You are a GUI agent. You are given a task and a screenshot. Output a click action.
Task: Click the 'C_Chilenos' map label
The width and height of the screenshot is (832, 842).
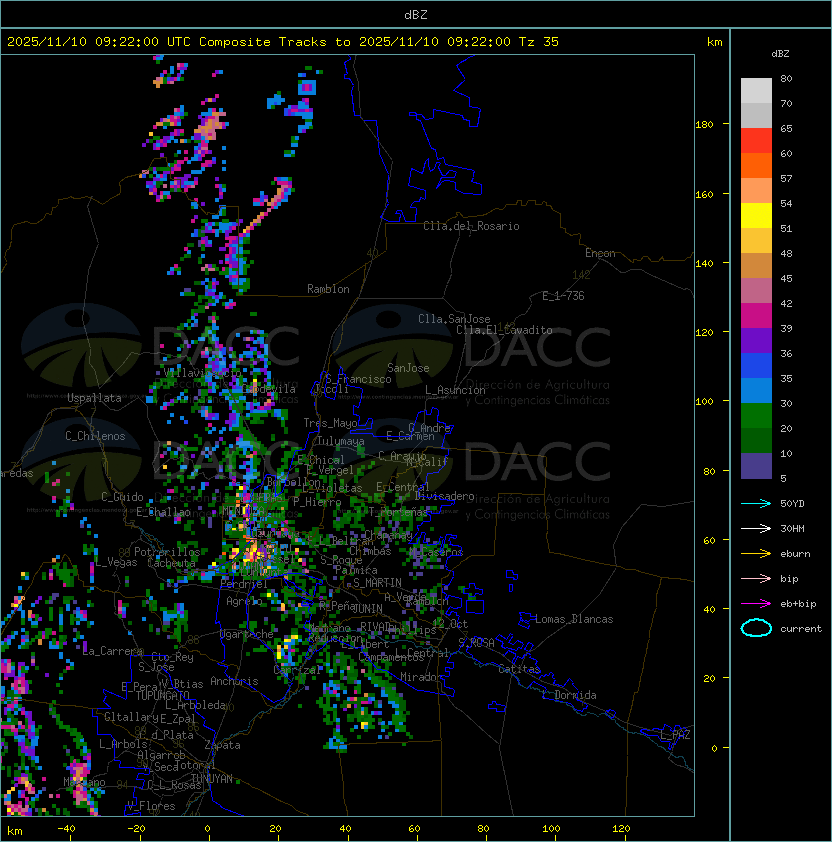click(x=95, y=436)
